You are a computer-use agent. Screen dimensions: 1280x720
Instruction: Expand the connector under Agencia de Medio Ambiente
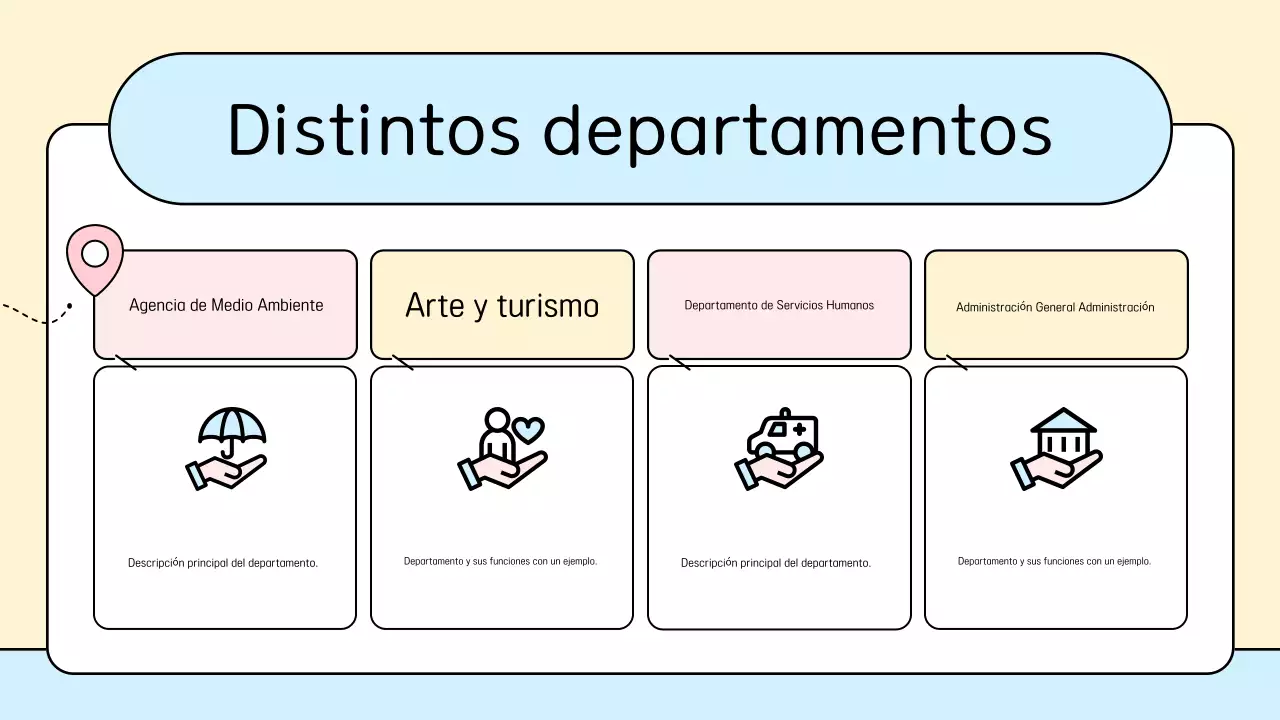[125, 363]
